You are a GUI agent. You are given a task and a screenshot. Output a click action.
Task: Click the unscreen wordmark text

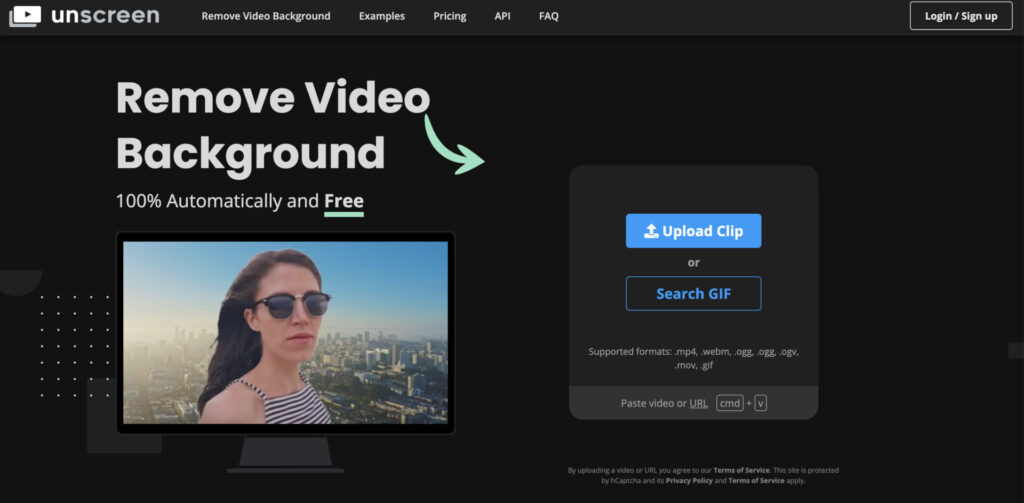(105, 16)
